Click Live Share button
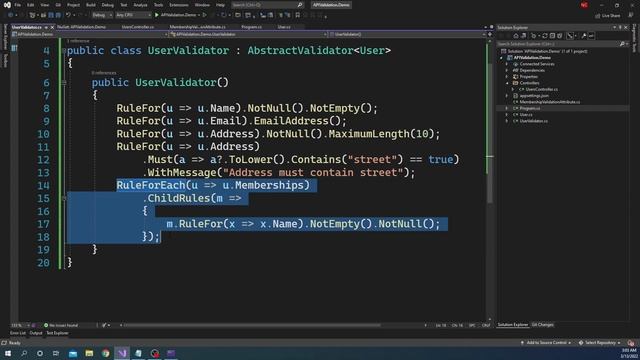The width and height of the screenshot is (640, 360). [608, 16]
